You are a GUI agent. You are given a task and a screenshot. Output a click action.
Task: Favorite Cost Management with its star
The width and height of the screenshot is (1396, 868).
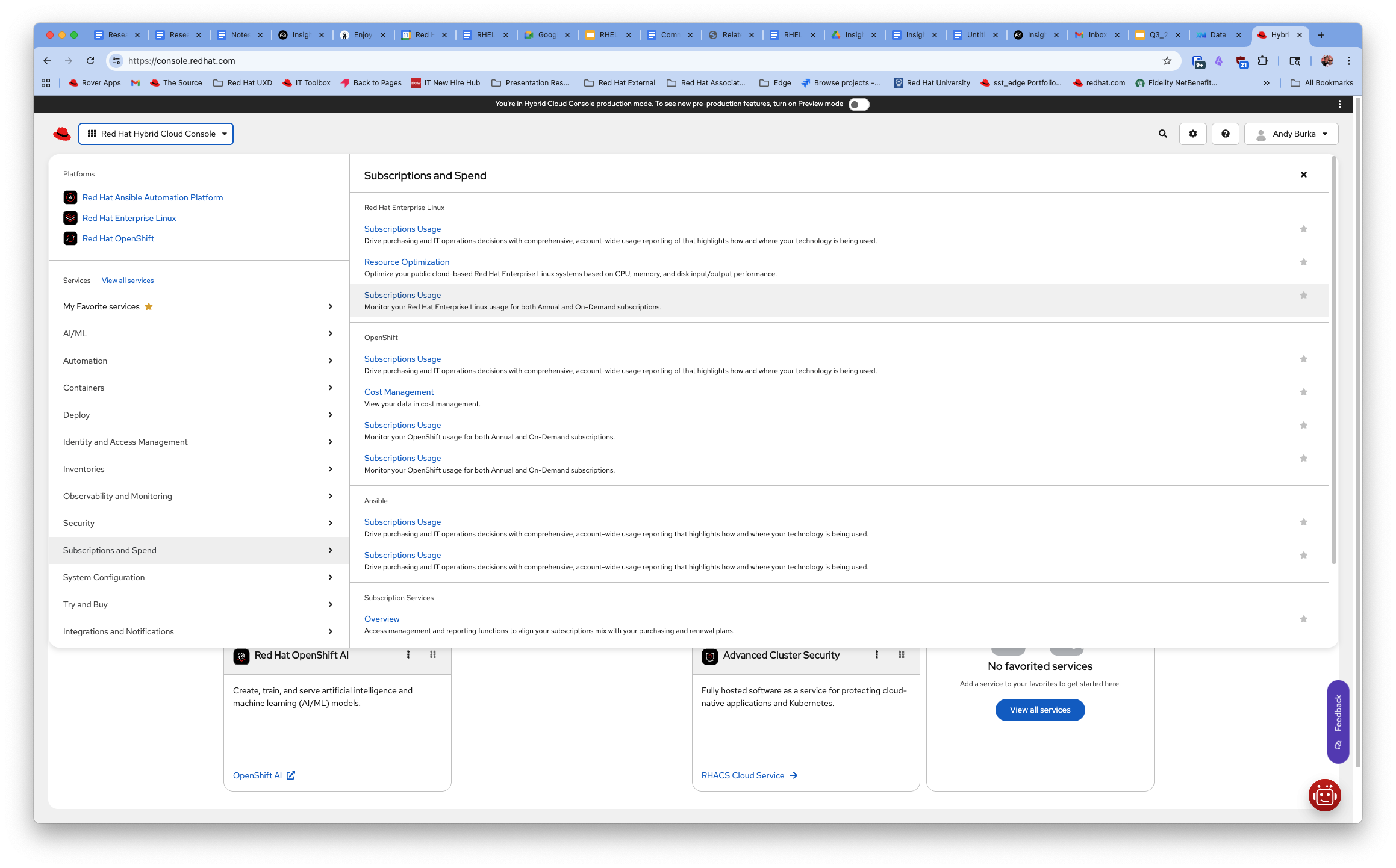click(1303, 392)
